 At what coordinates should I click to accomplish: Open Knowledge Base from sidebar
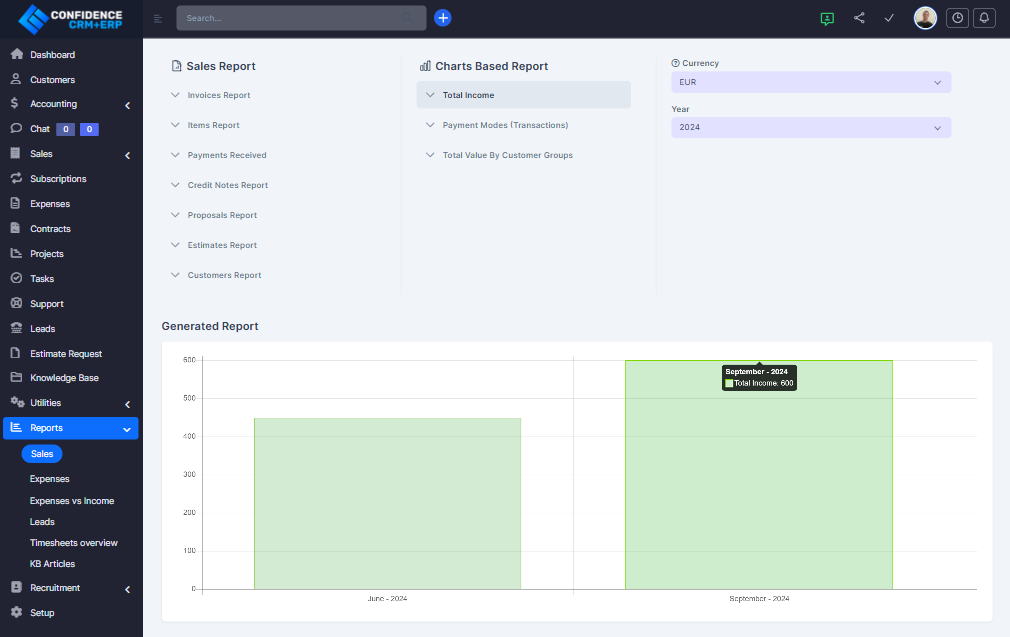pos(64,378)
